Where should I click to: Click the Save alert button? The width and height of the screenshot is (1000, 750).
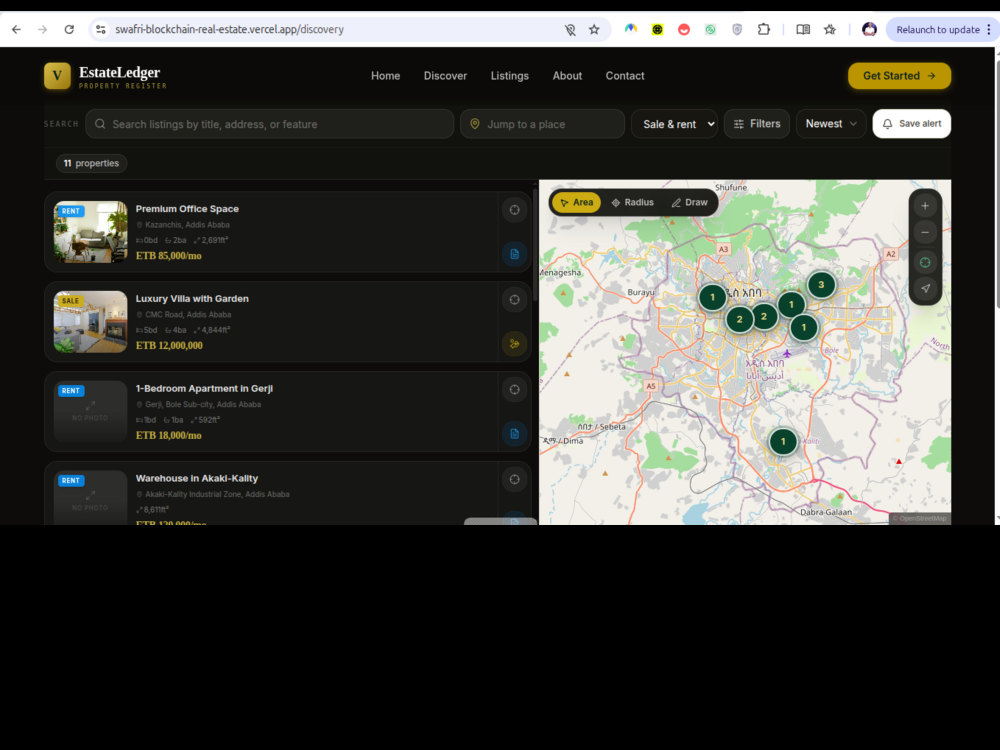pos(911,124)
